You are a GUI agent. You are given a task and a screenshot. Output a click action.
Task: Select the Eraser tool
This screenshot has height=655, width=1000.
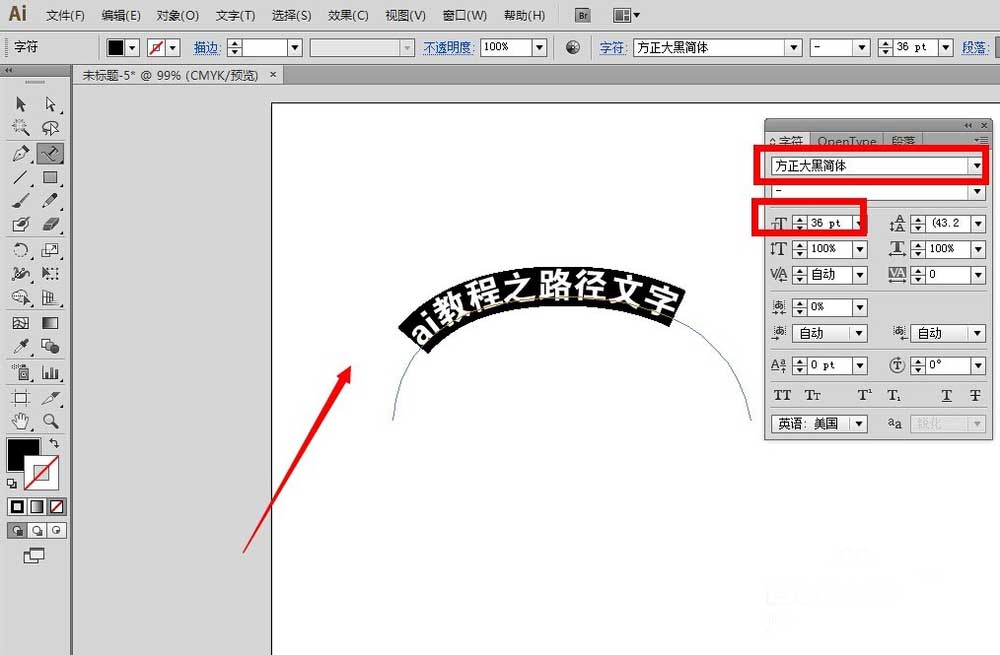point(50,224)
